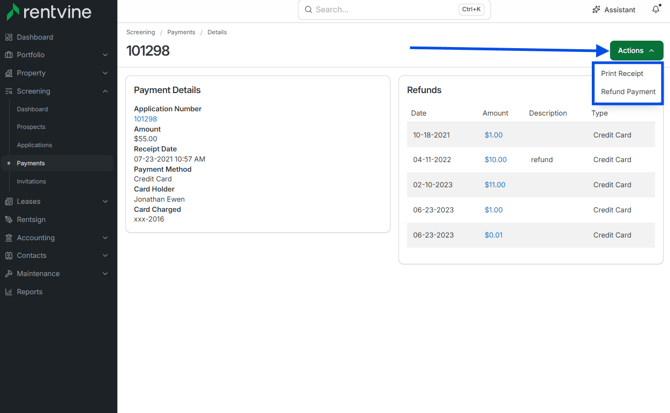This screenshot has width=670, height=413.
Task: Click the Jonathan Ewen card holder text
Action: tap(159, 199)
